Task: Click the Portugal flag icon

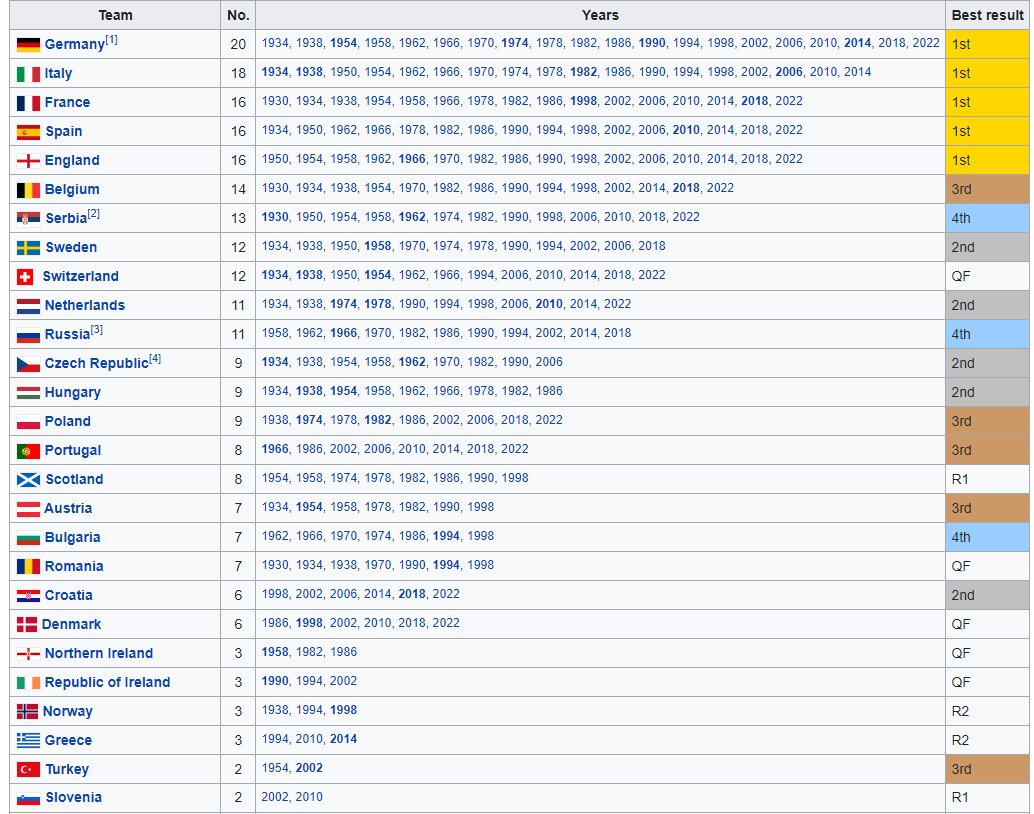Action: 28,451
